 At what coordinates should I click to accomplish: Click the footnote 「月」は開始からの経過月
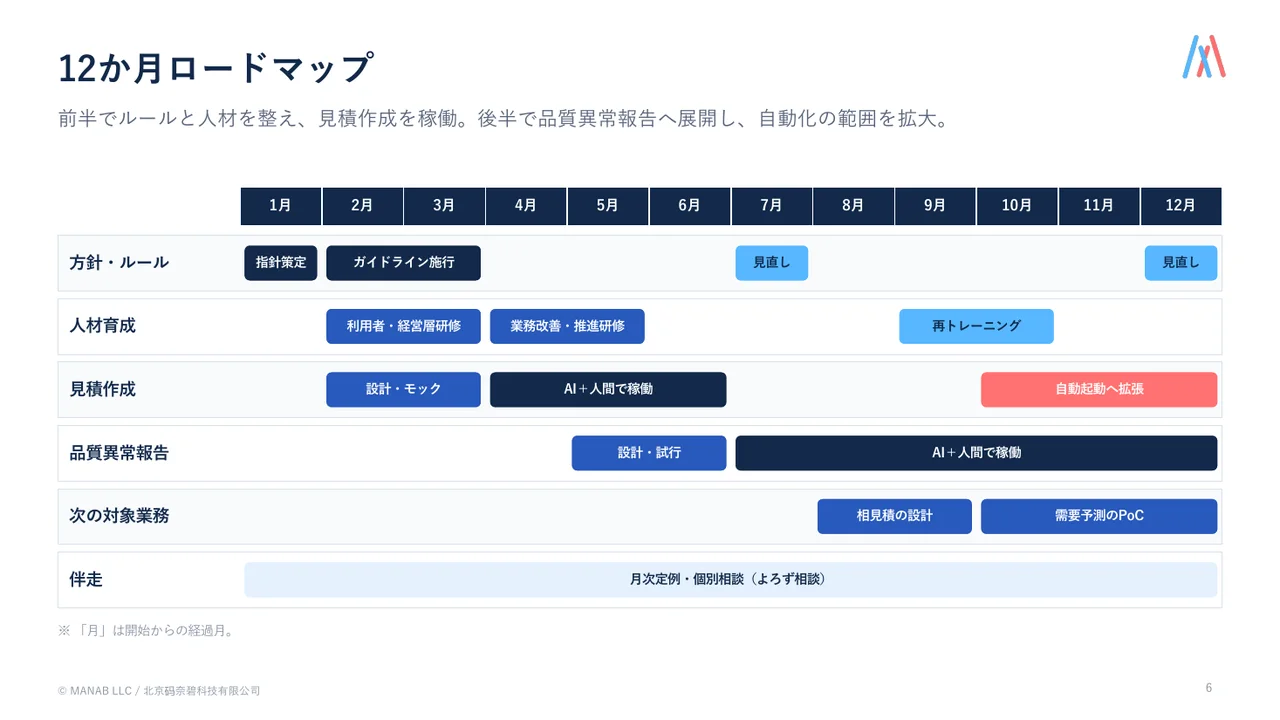[x=146, y=631]
